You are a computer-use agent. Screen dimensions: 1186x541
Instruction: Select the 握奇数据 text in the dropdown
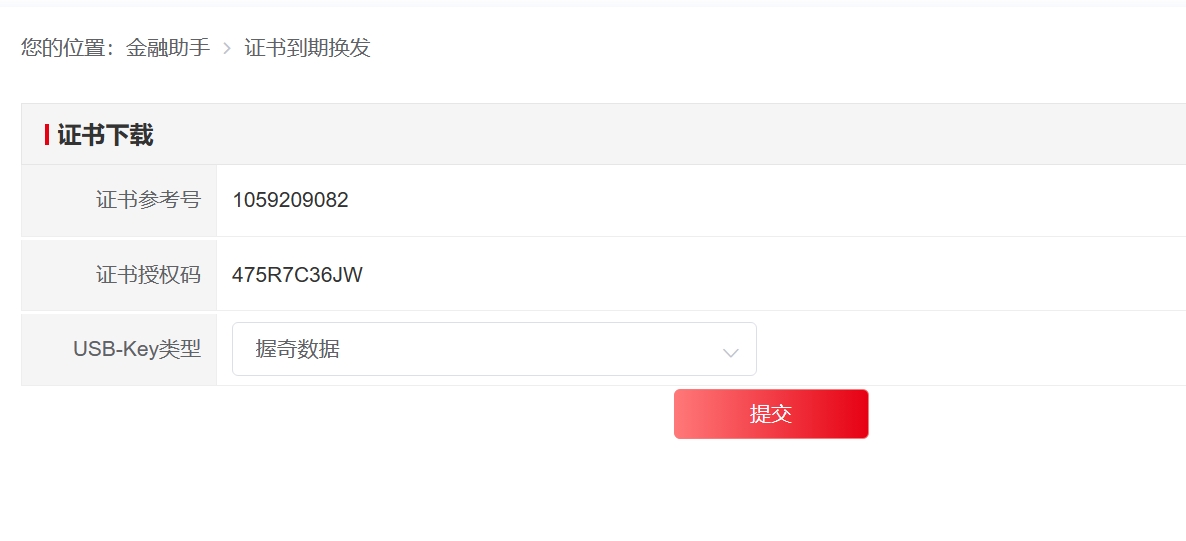[x=297, y=349]
